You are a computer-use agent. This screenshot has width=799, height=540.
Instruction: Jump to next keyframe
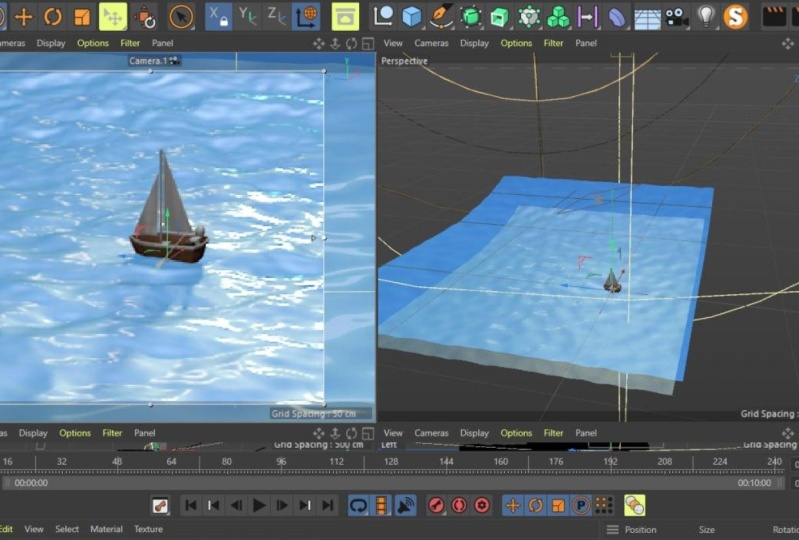(305, 505)
